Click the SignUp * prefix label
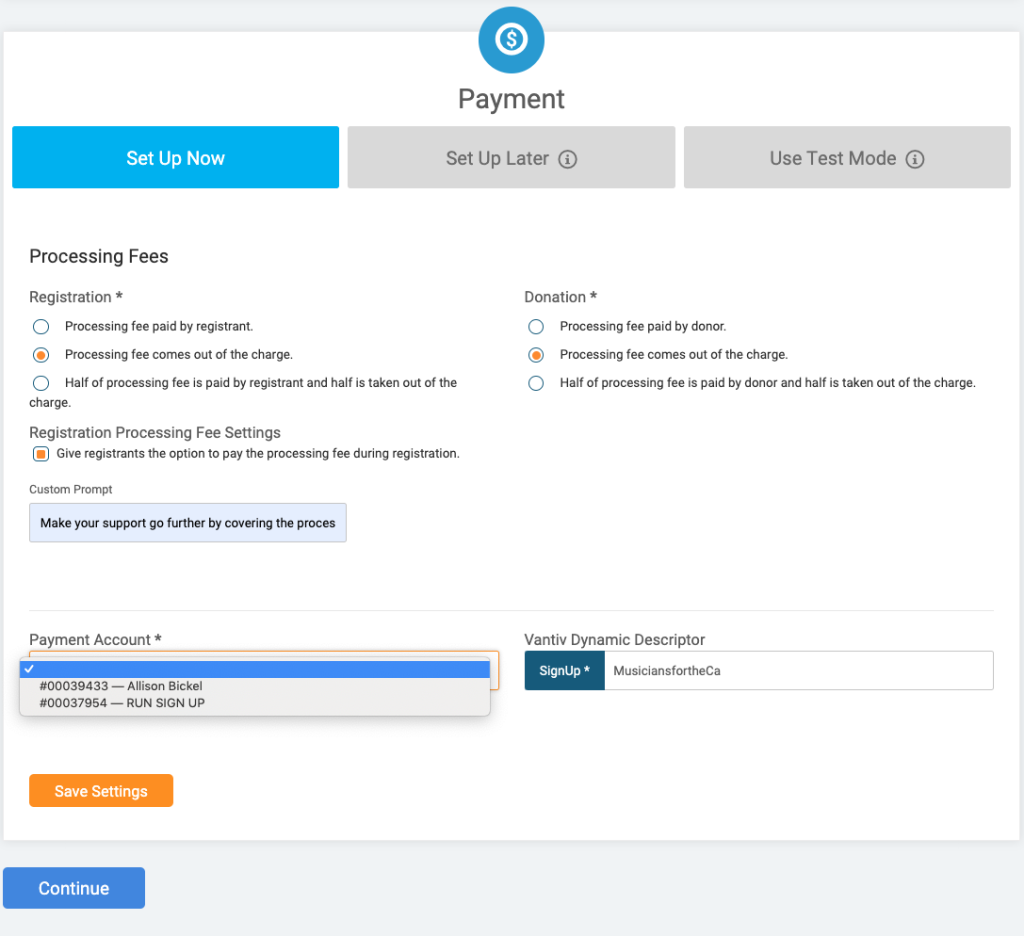 (565, 670)
